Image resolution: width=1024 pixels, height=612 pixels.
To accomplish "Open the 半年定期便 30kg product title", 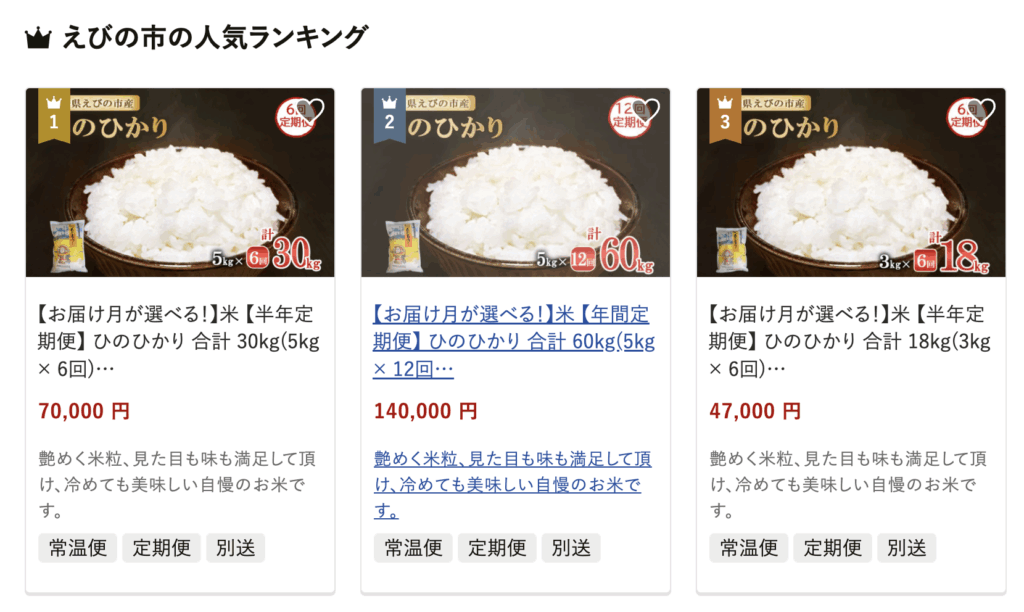I will click(179, 342).
